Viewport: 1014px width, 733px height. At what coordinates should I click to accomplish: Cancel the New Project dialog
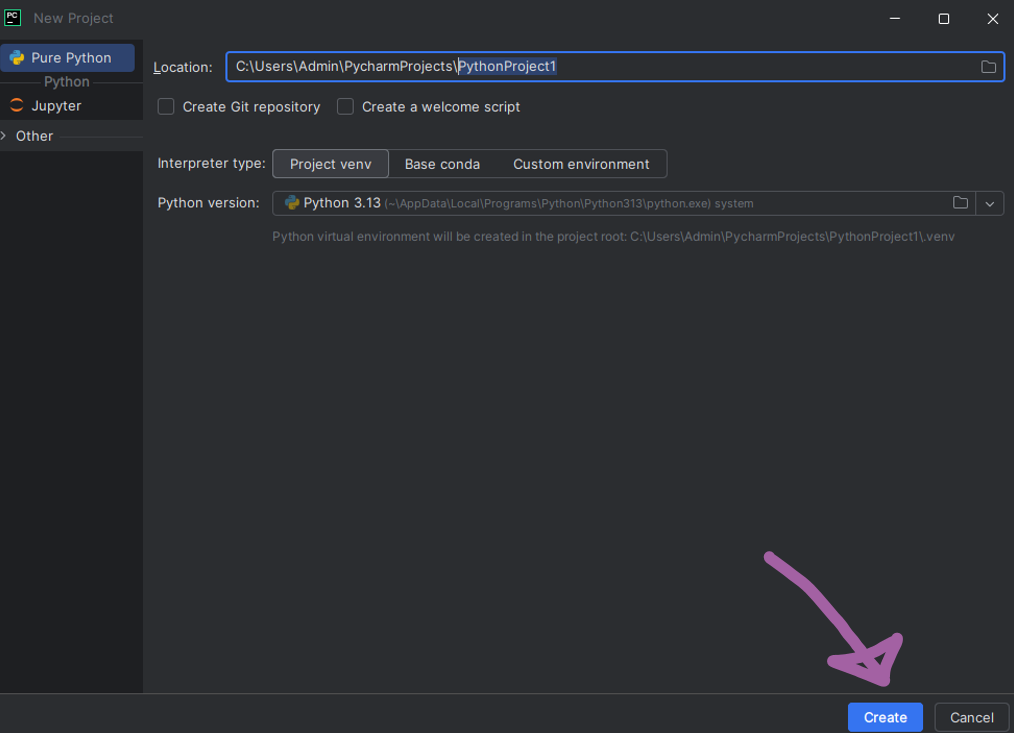(x=971, y=717)
